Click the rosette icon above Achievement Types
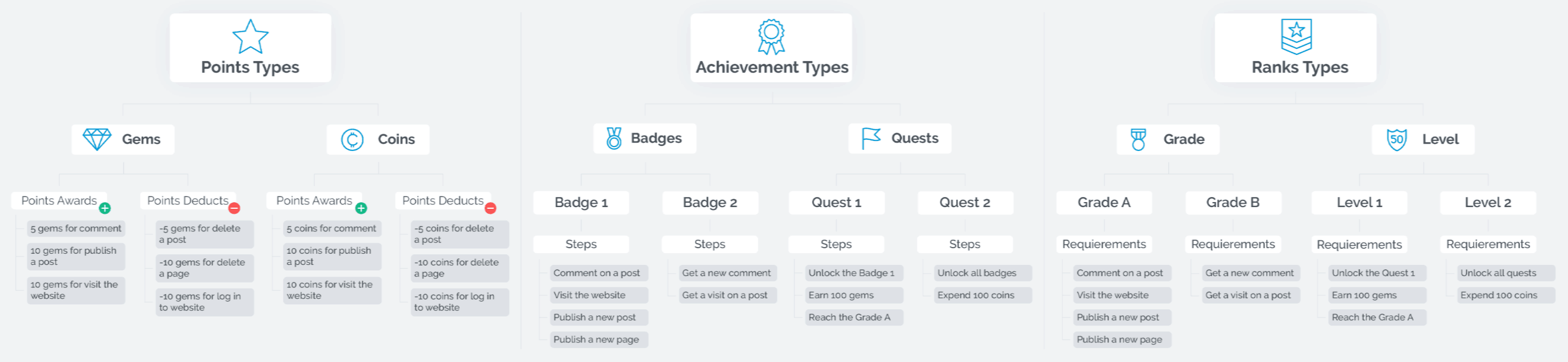 point(771,37)
